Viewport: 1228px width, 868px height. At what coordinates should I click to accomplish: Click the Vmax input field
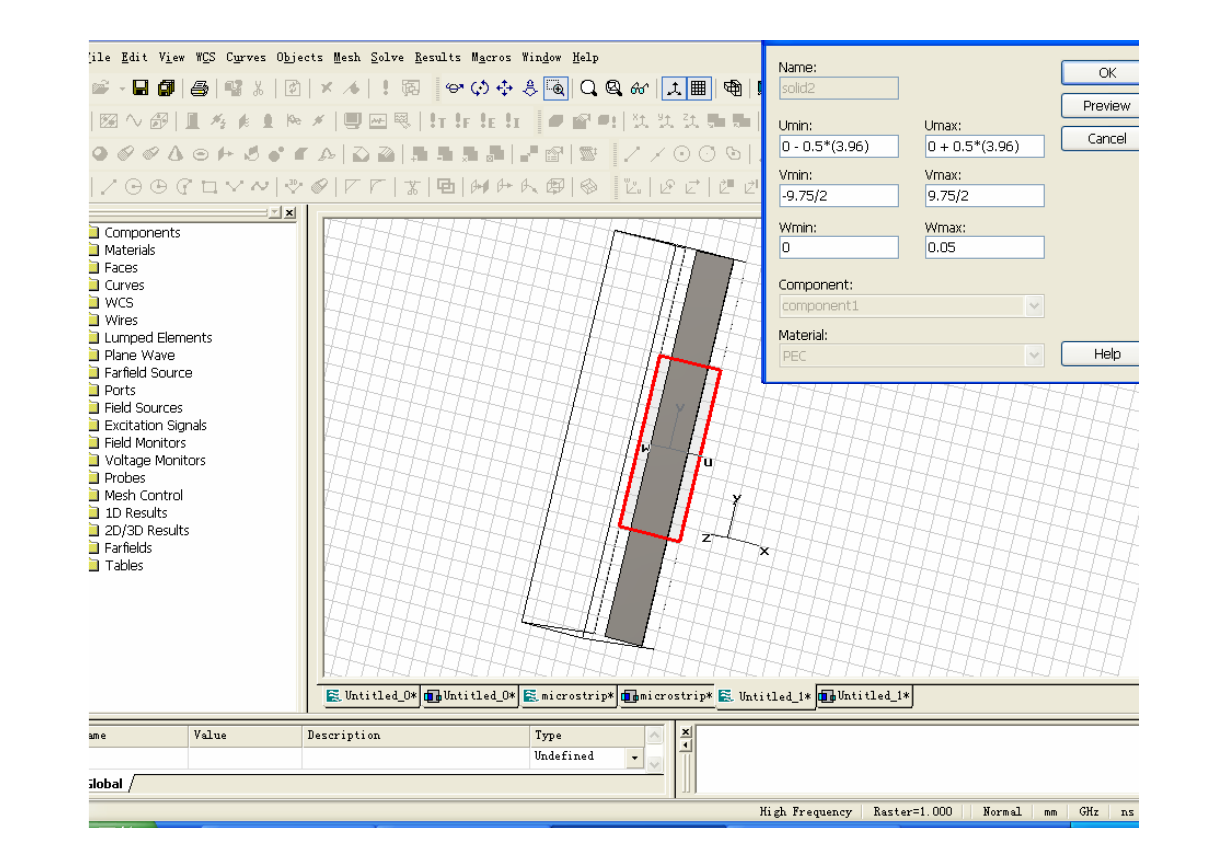(984, 196)
